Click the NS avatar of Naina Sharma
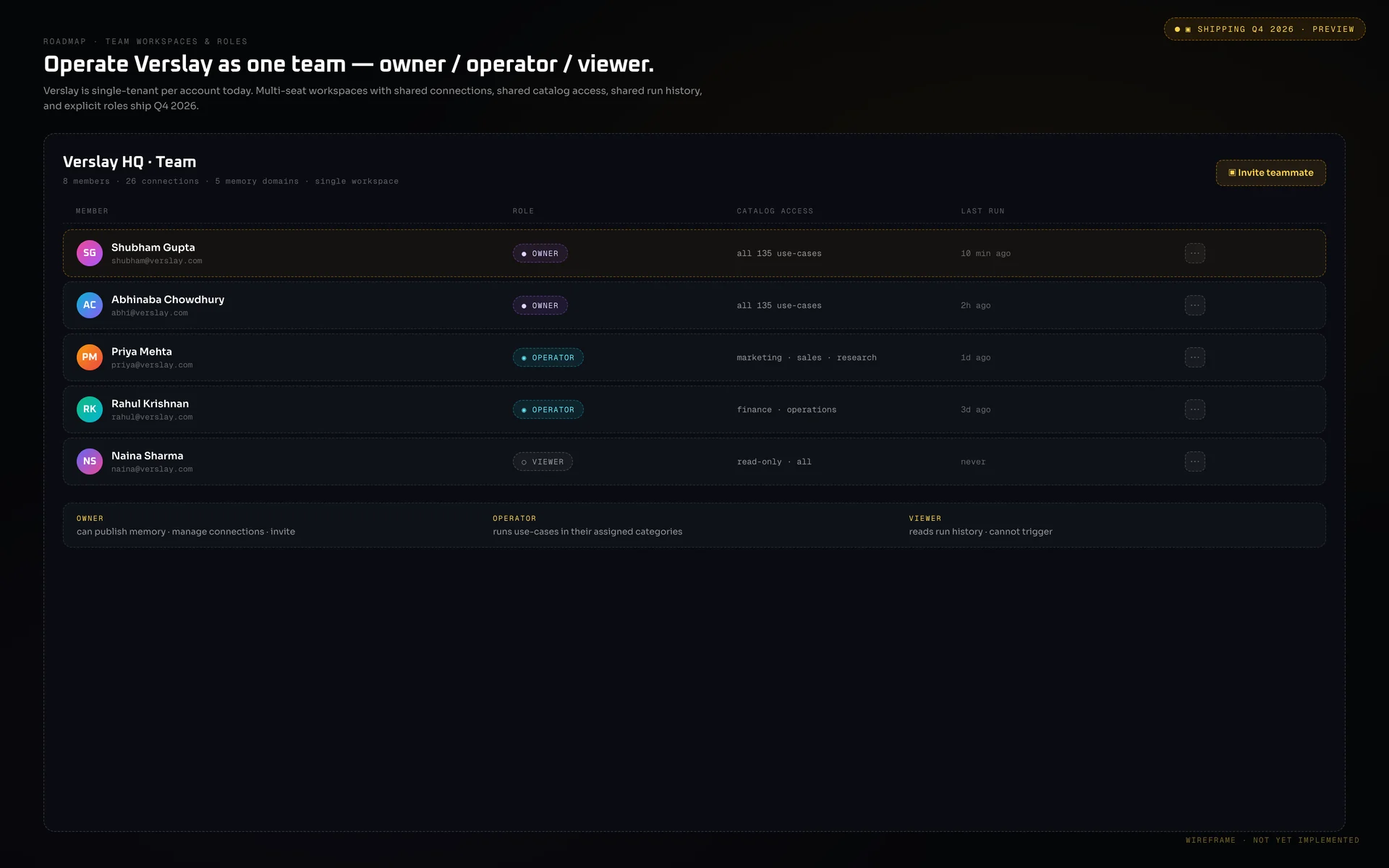 [90, 461]
